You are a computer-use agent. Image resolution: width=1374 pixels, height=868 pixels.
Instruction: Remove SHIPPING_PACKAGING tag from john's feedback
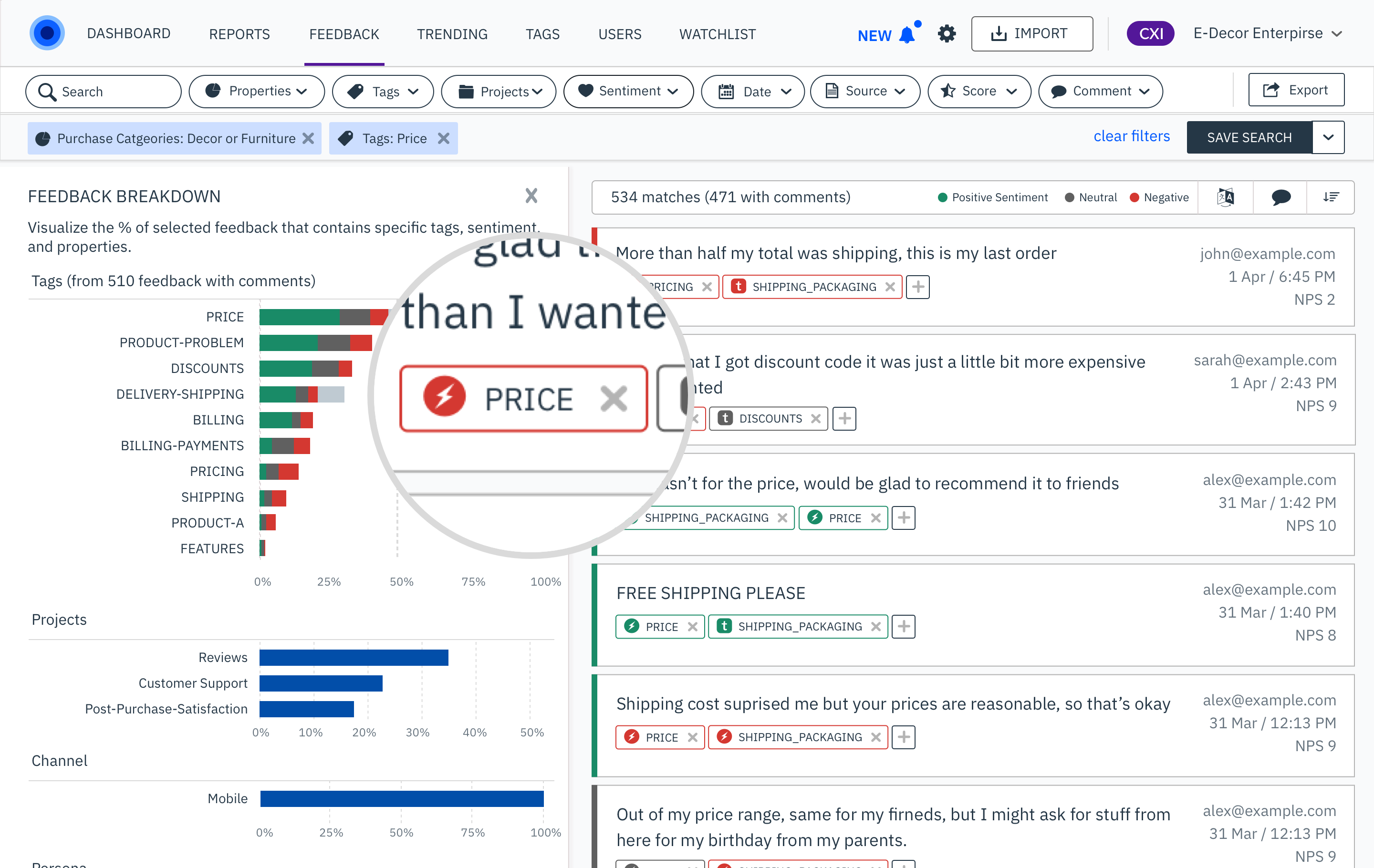(x=890, y=287)
